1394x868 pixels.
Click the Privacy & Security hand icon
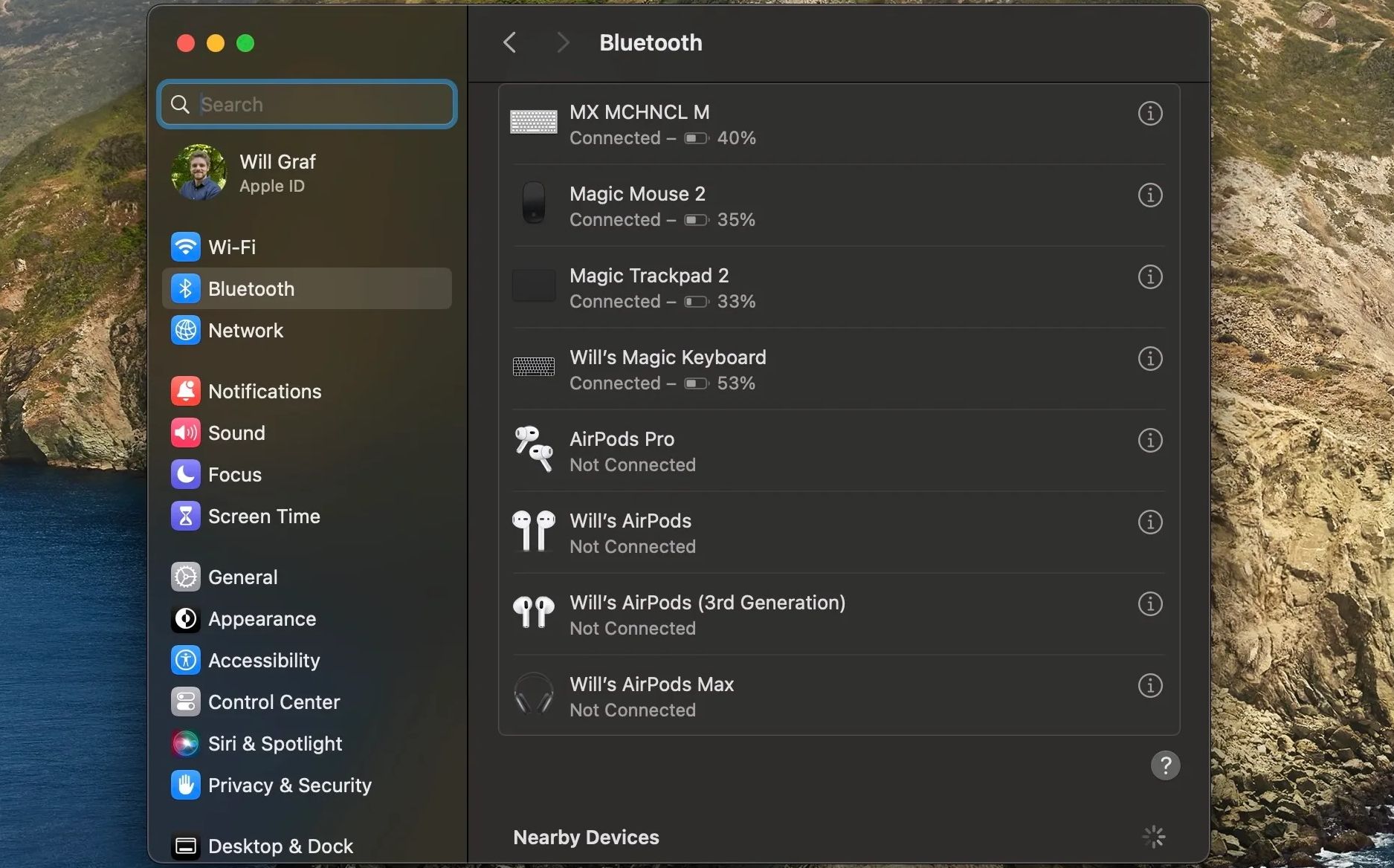[186, 785]
